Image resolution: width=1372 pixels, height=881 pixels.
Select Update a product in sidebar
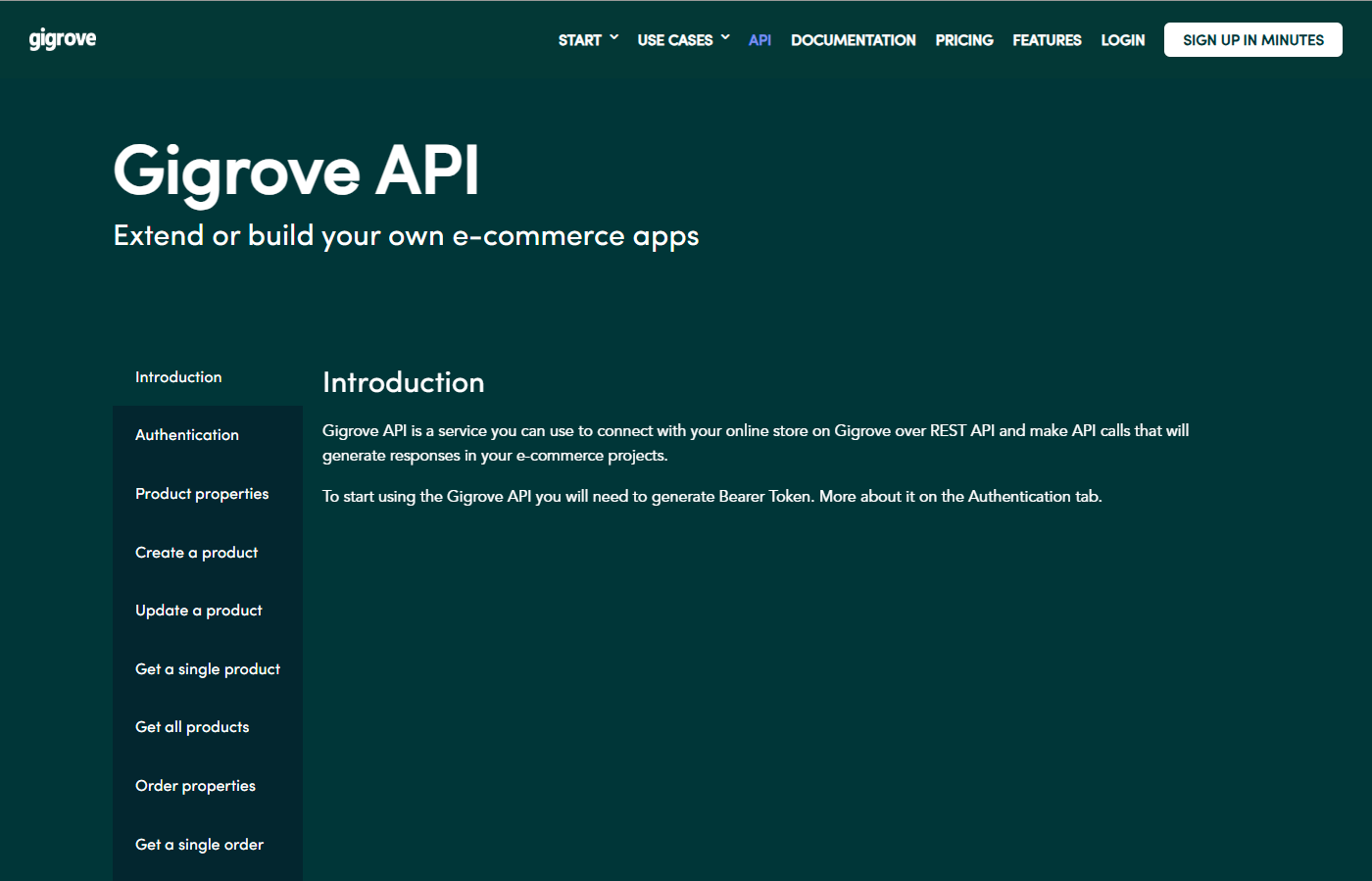(x=208, y=611)
